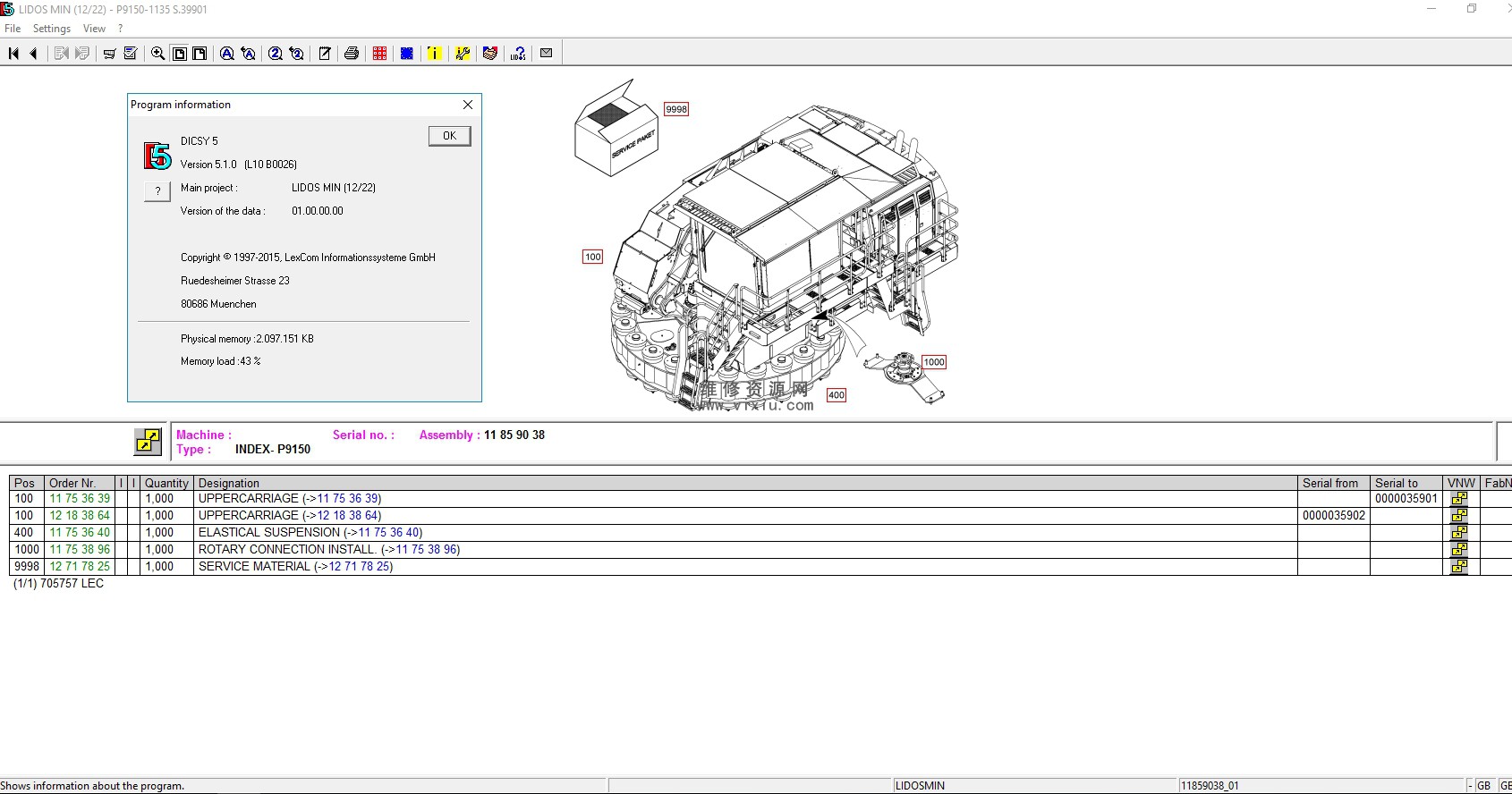Viewport: 1512px width, 794px height.
Task: Click the wrench tools icon
Action: 463,54
